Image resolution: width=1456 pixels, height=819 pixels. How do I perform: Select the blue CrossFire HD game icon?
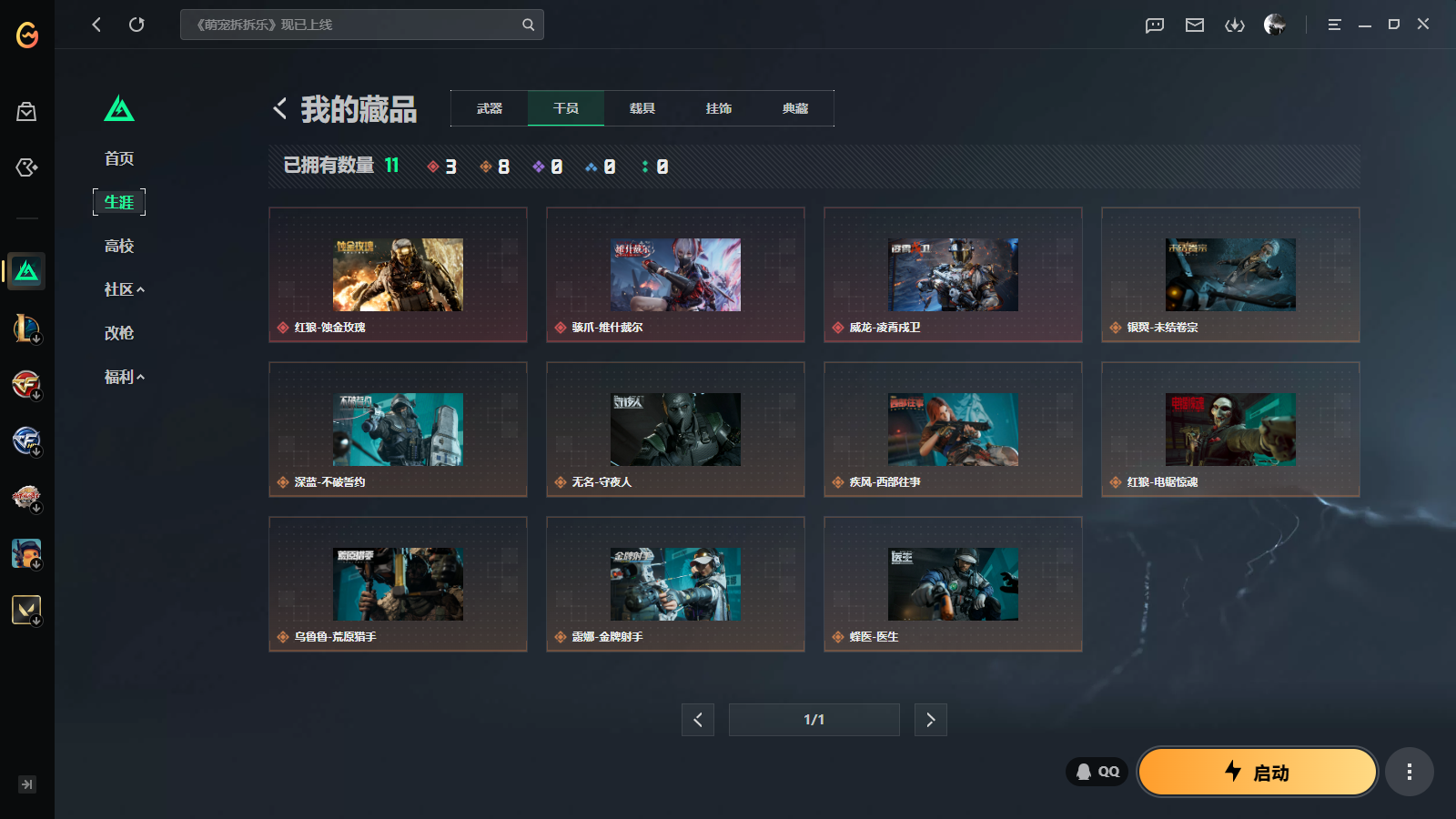26,441
